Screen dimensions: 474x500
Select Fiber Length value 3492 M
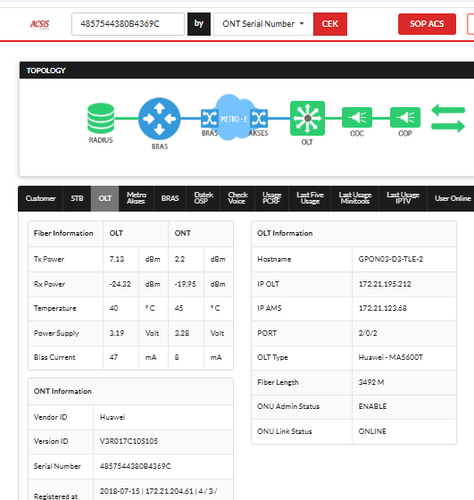371,382
